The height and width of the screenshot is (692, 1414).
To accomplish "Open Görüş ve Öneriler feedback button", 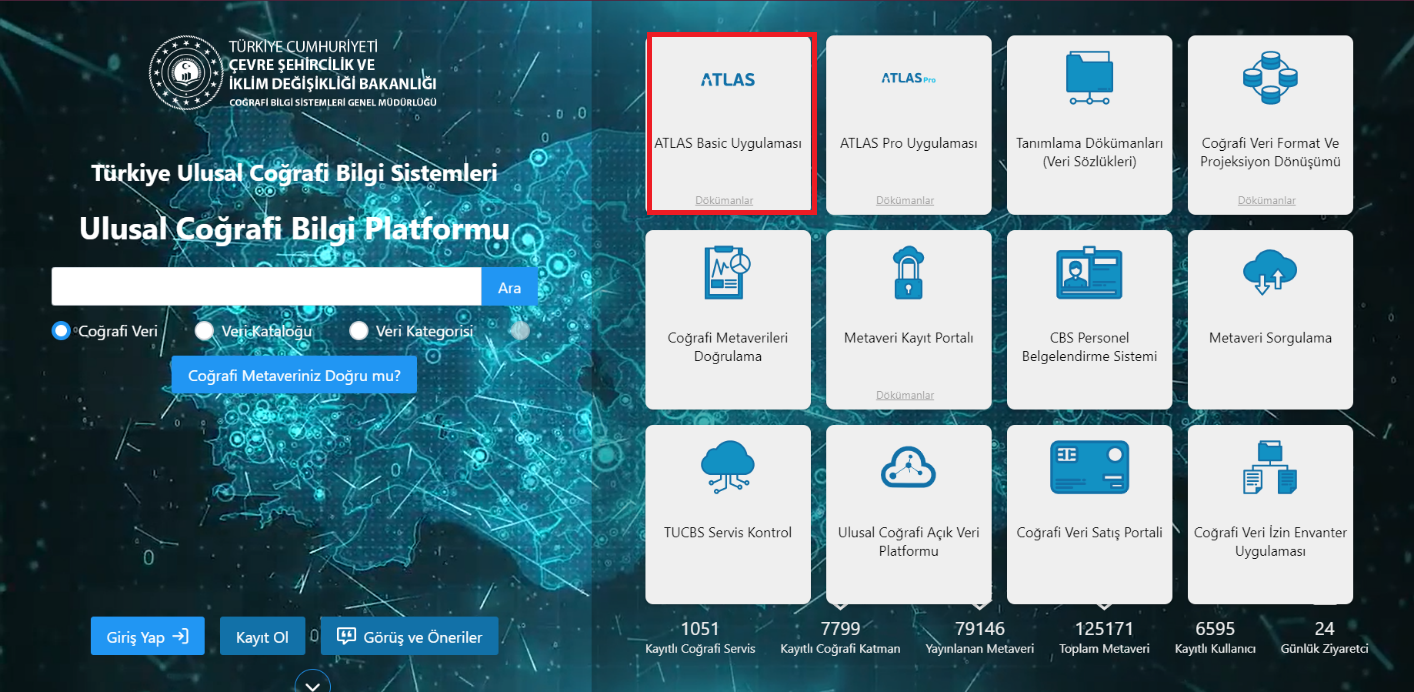I will 409,636.
